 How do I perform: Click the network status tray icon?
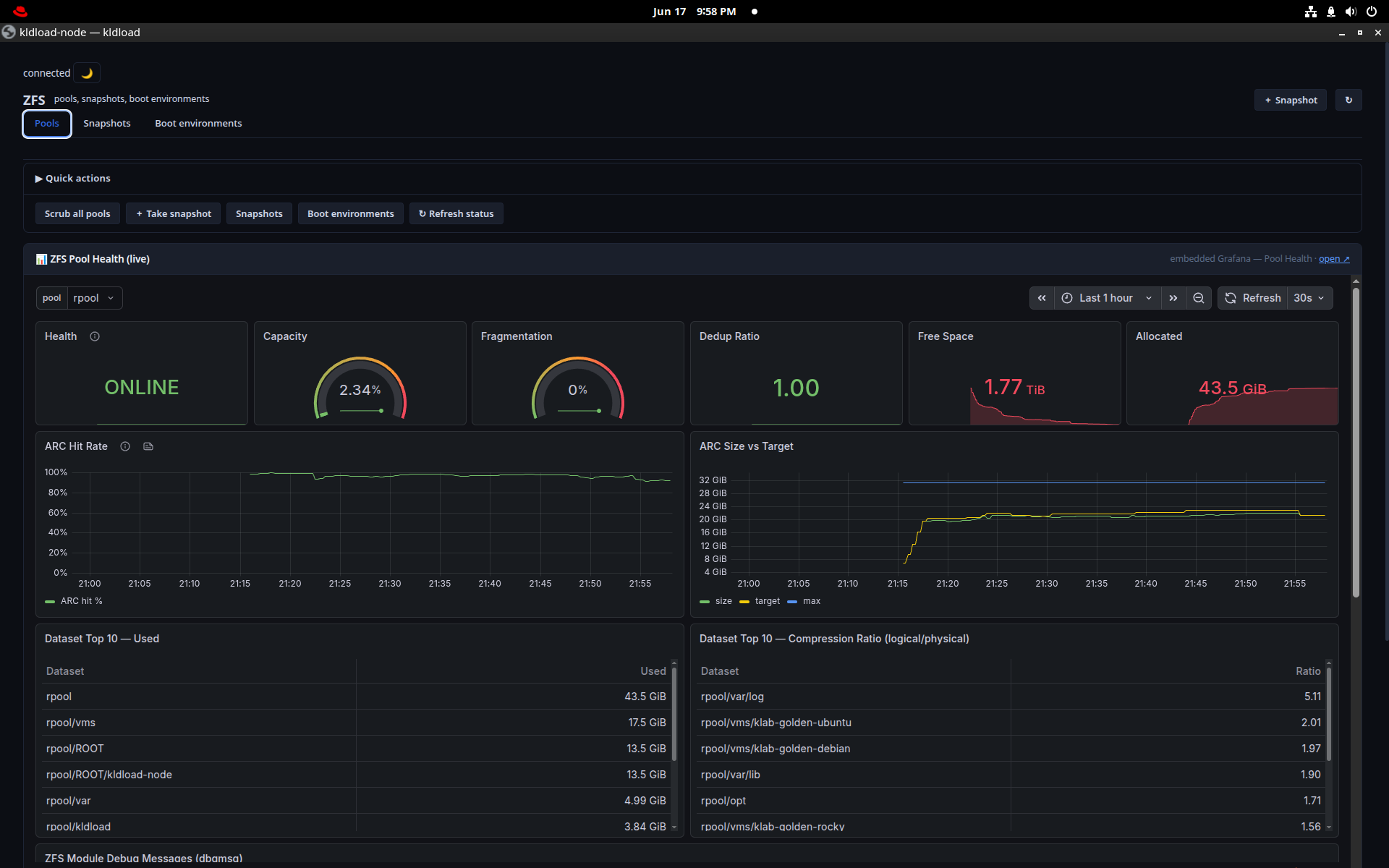(1311, 12)
